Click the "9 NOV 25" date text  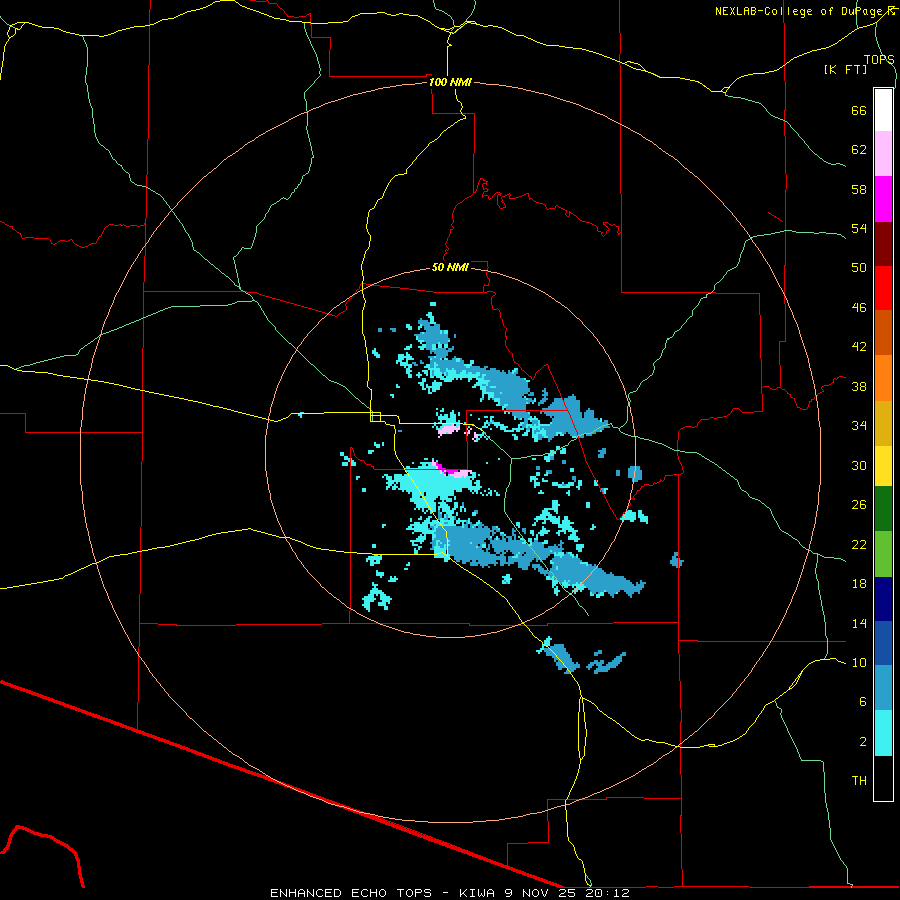point(540,893)
